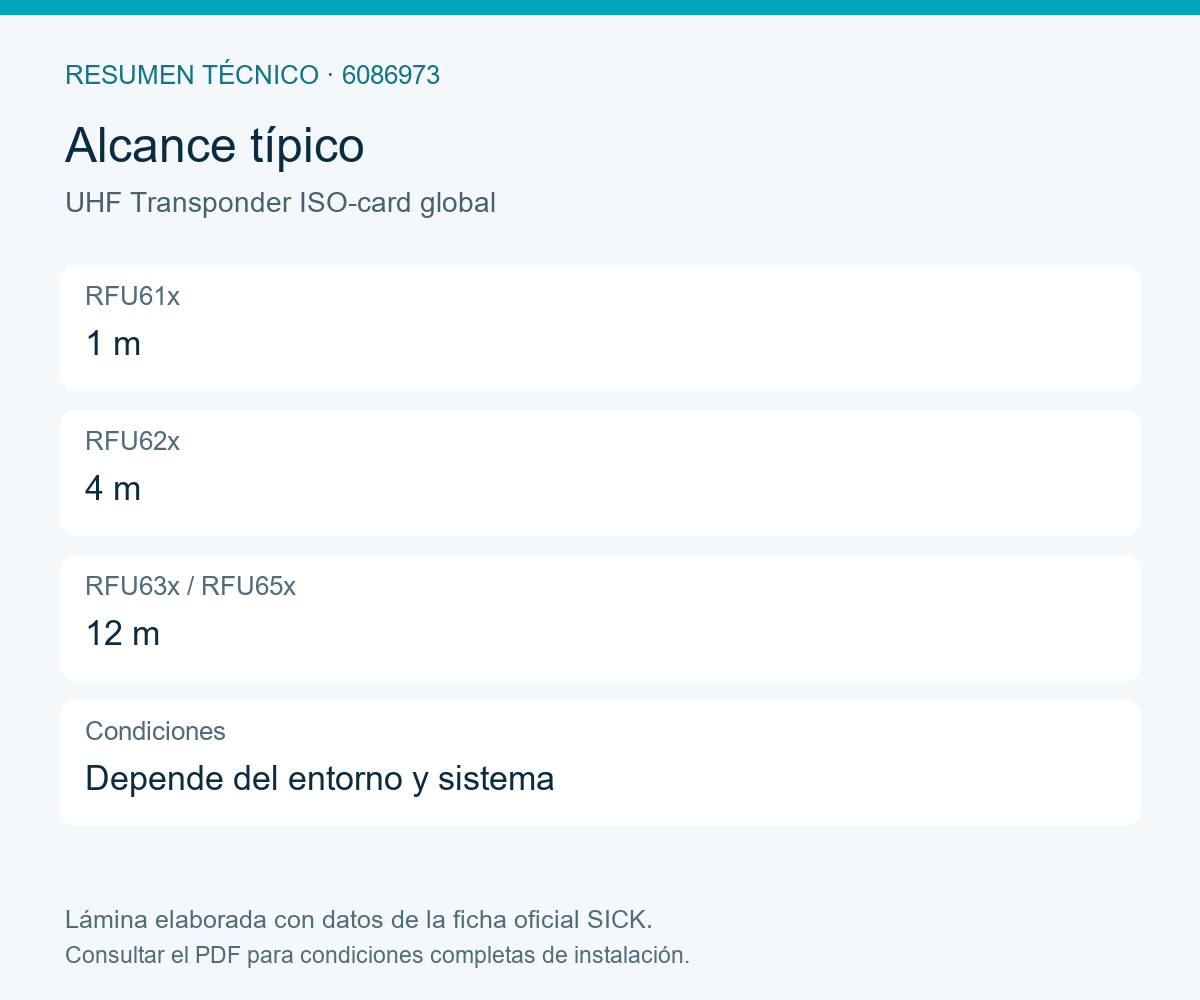Click the Condiciones label
This screenshot has width=1200, height=1000.
(x=156, y=731)
